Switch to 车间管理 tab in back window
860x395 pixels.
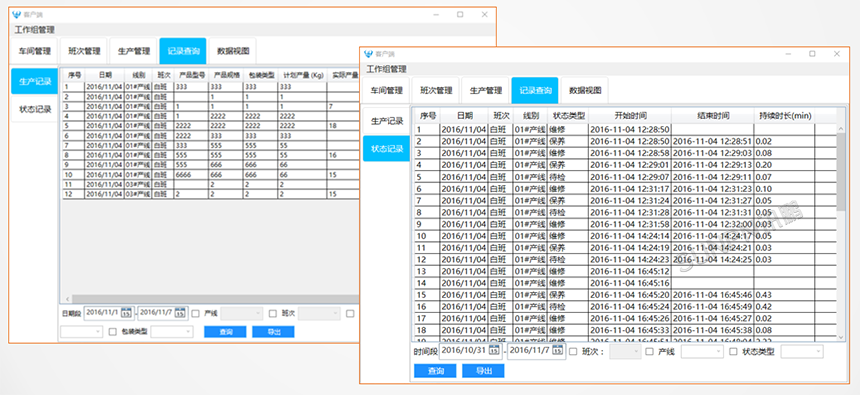pos(35,51)
